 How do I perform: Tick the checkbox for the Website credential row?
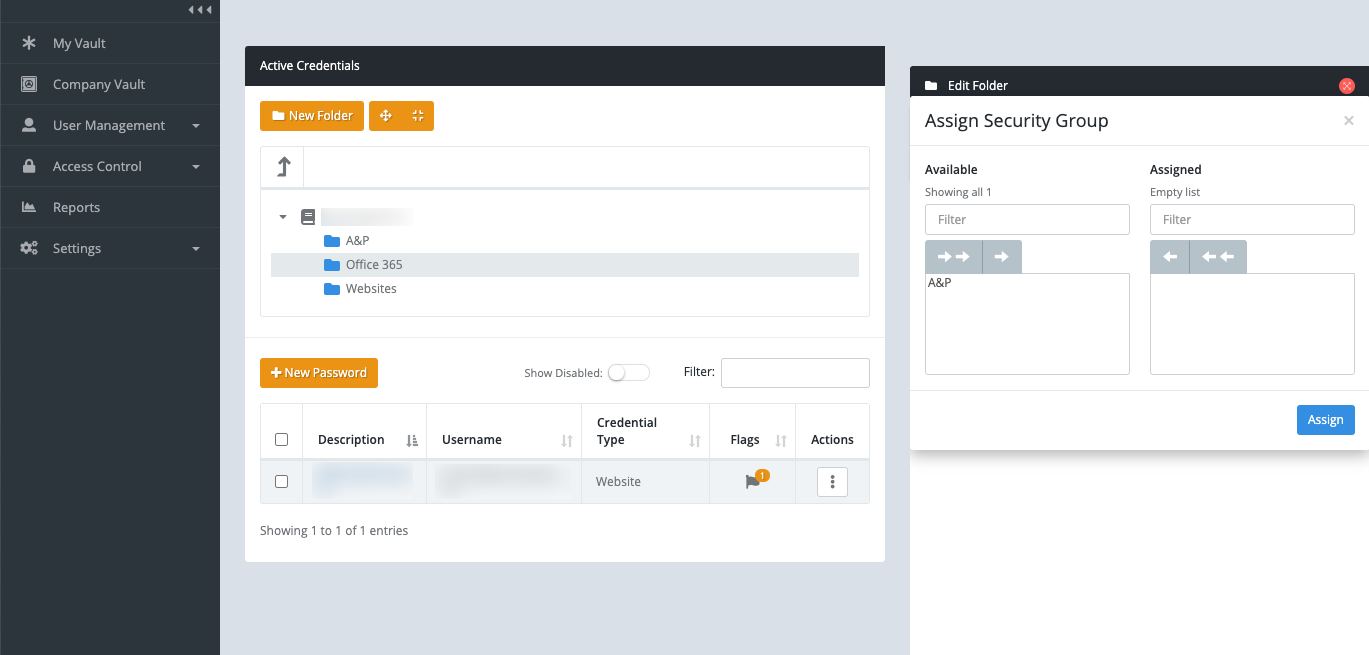[281, 482]
